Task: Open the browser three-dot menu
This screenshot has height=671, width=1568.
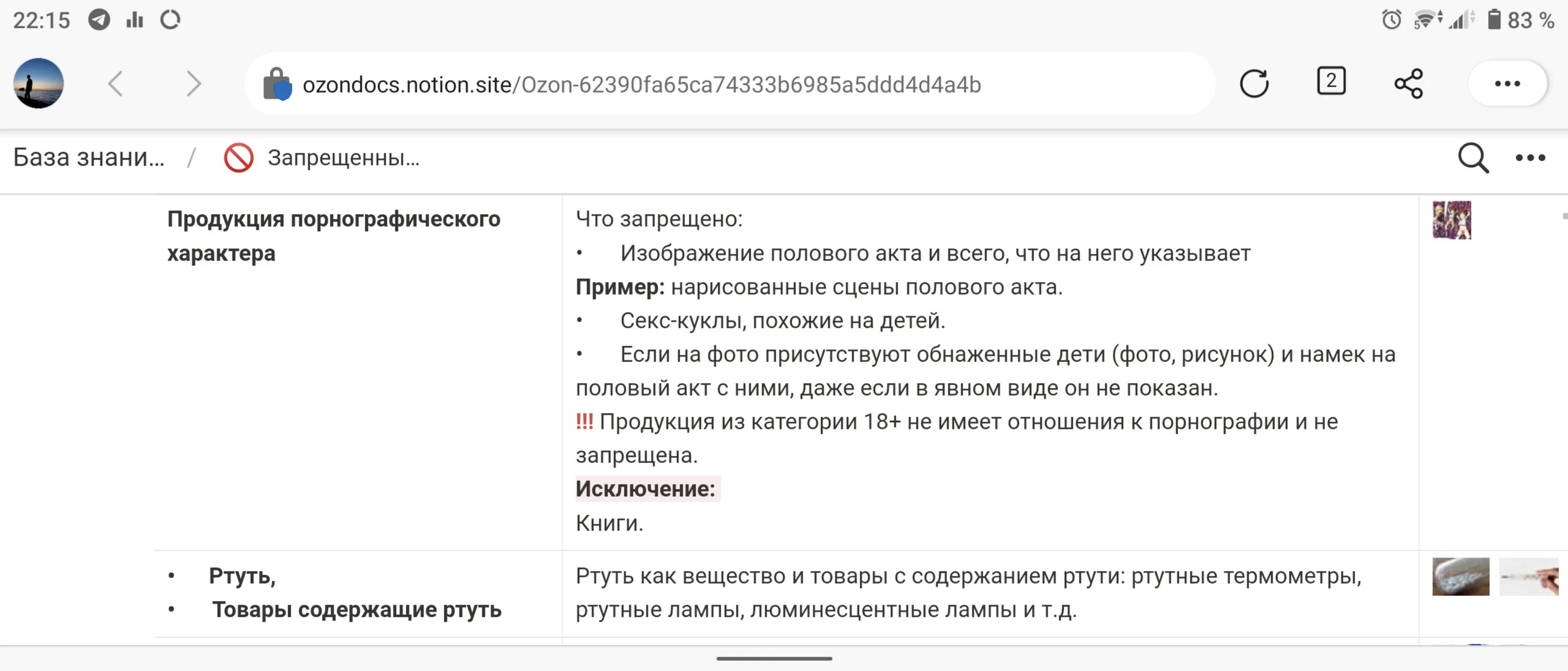Action: (1507, 83)
